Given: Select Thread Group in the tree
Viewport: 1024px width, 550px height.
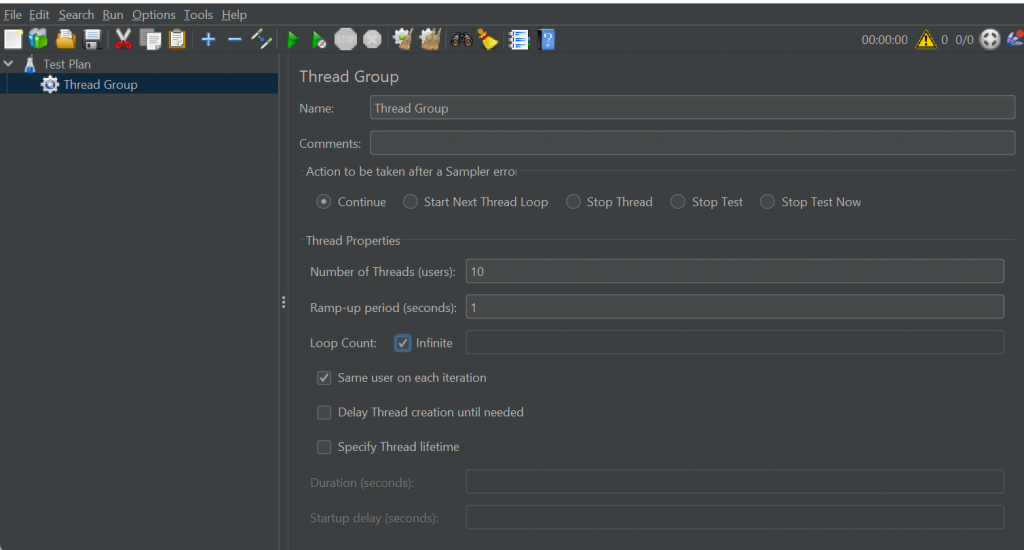Looking at the screenshot, I should 100,85.
